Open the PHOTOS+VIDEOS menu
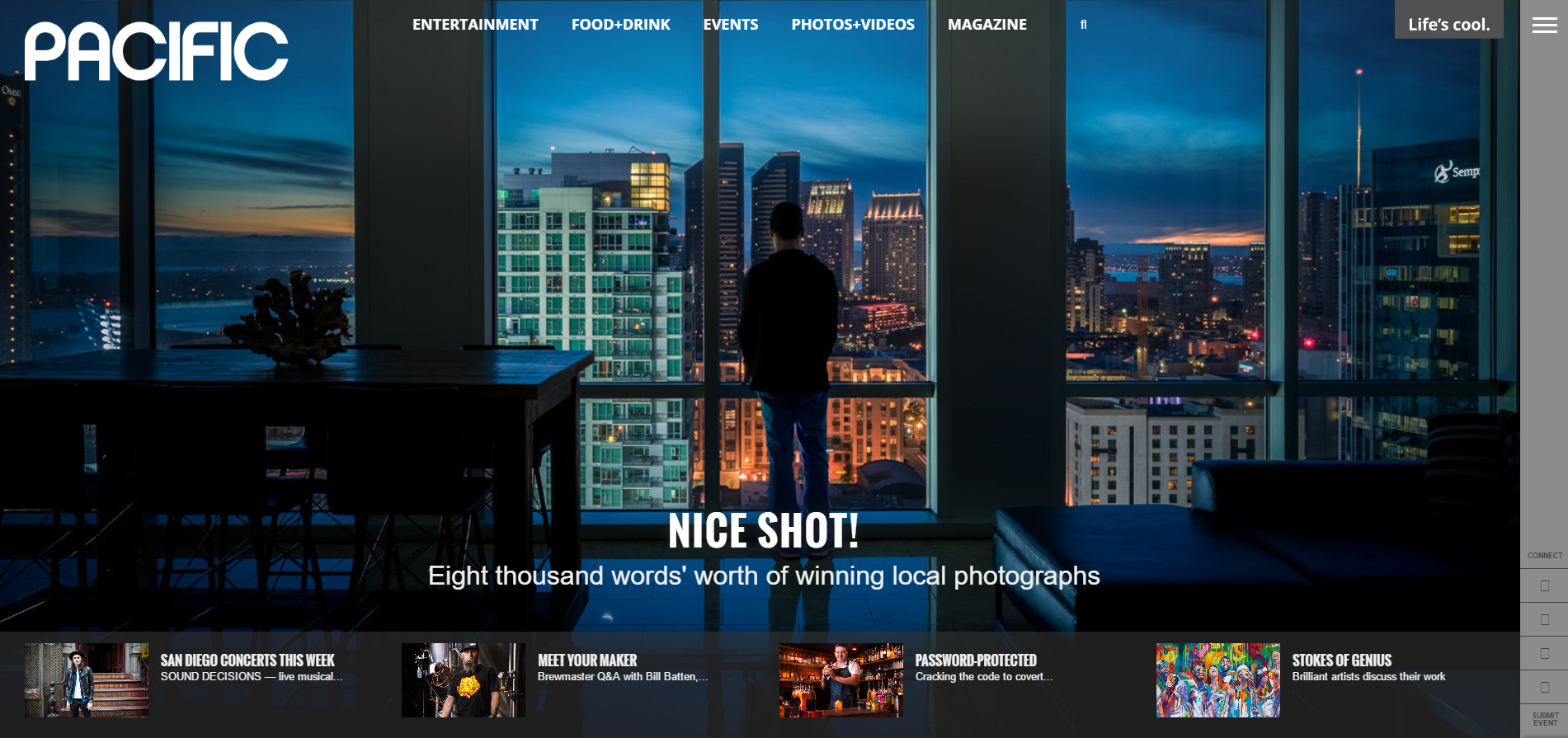 coord(853,25)
